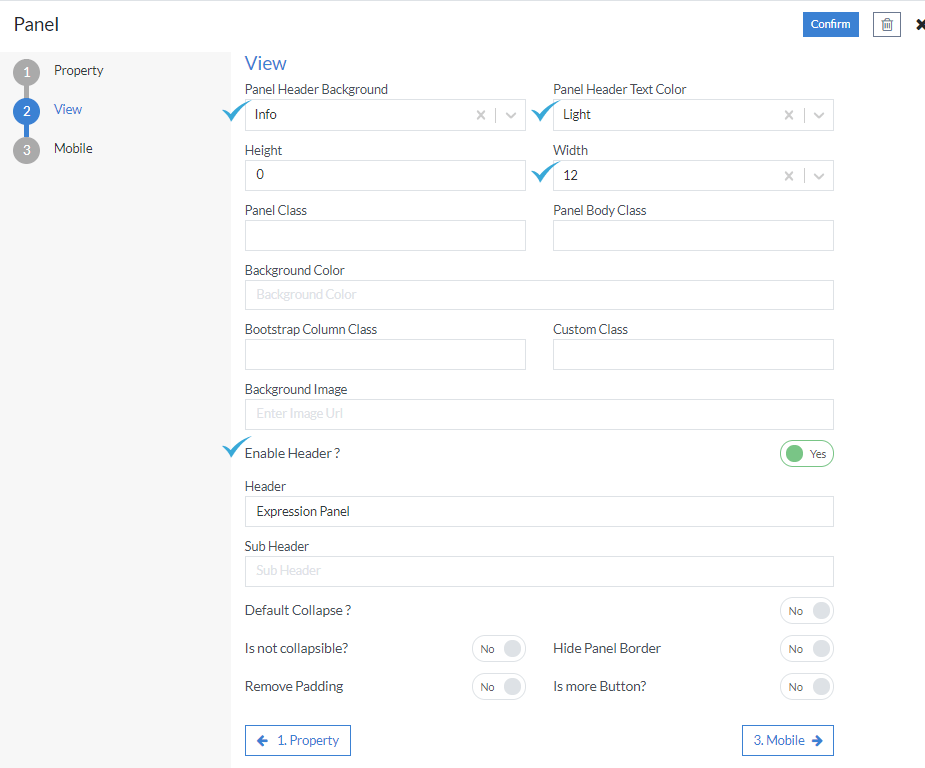The height and width of the screenshot is (768, 925).
Task: Click the Background Color input field
Action: (538, 295)
